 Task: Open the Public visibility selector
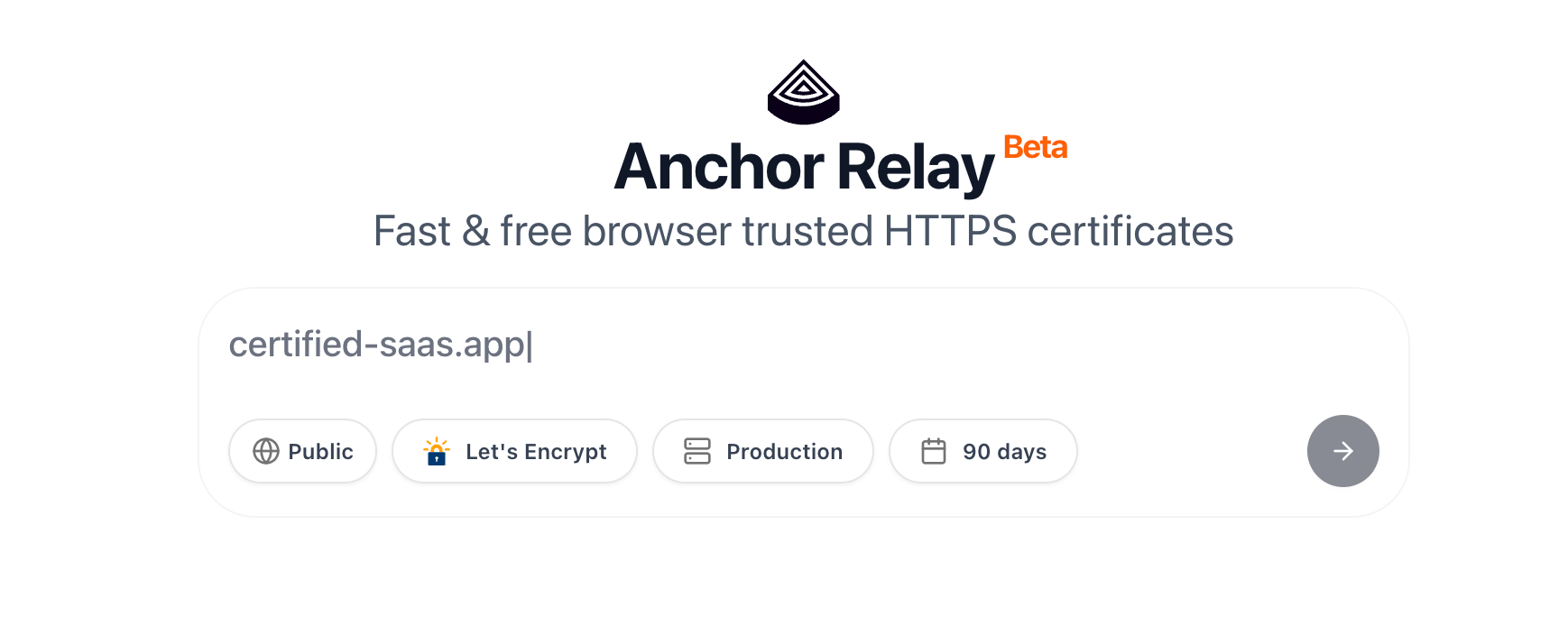tap(302, 451)
